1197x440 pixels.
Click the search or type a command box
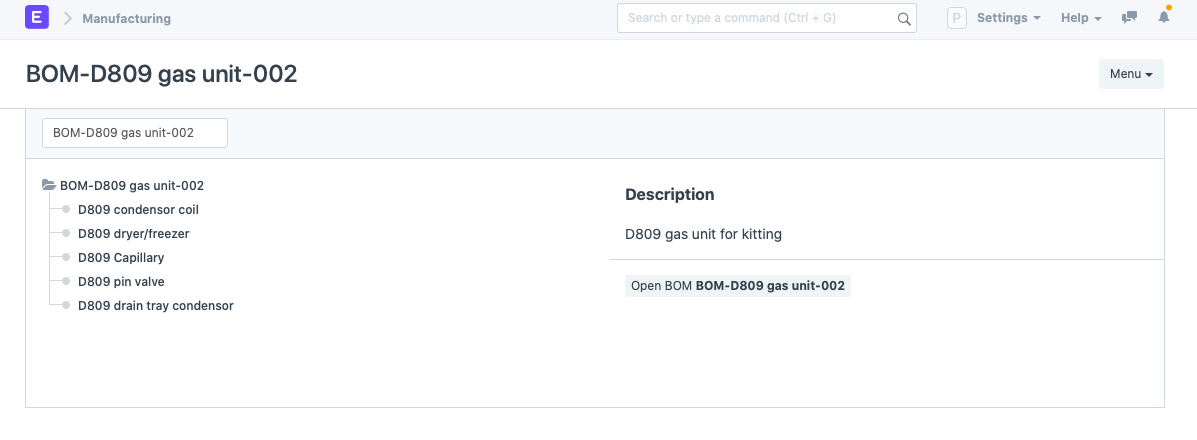(766, 18)
